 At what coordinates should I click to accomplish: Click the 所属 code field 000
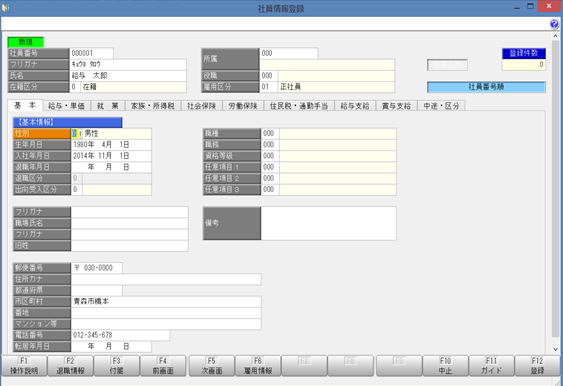[x=289, y=53]
